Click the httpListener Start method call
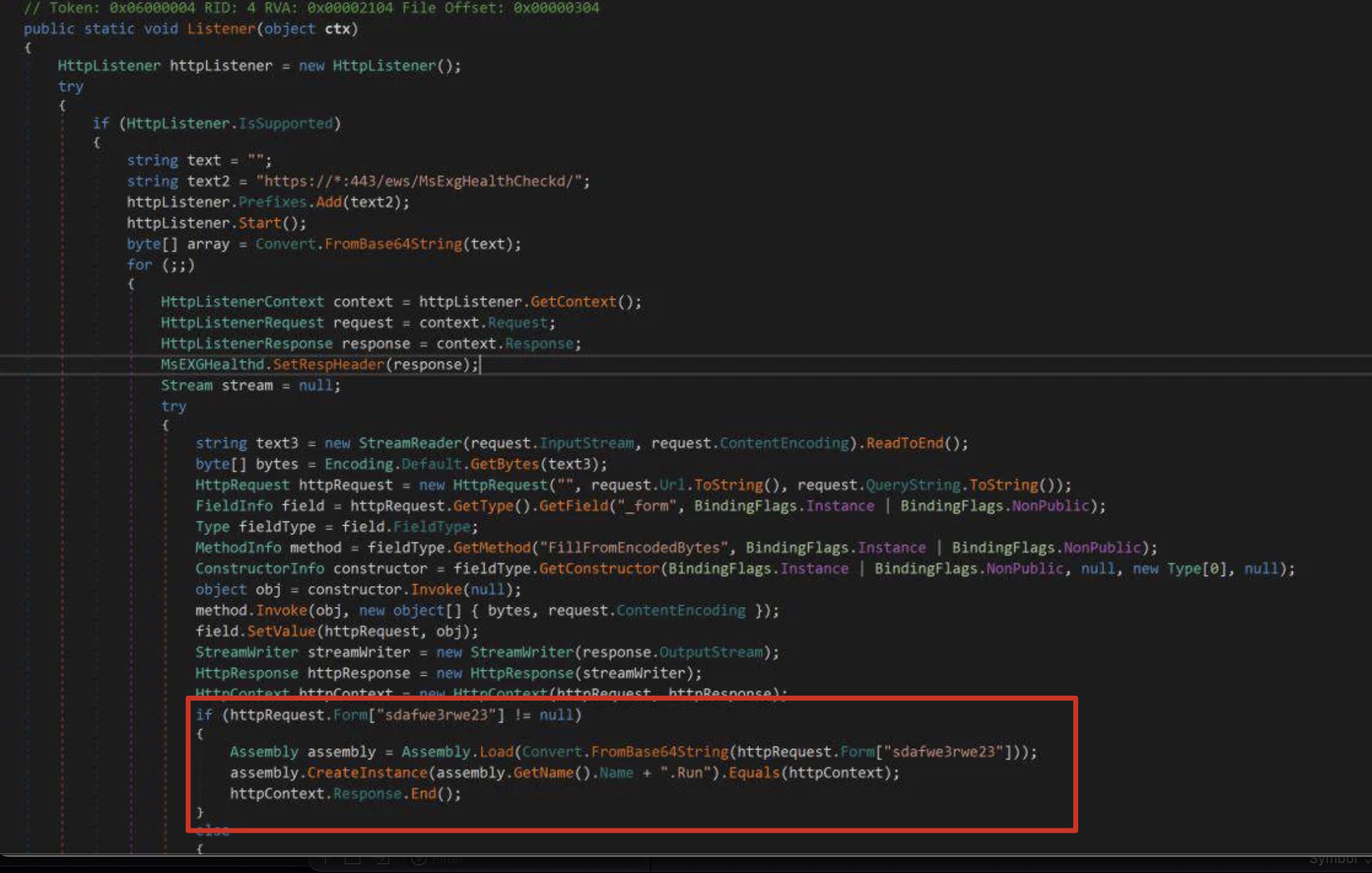The width and height of the screenshot is (1372, 873). click(260, 223)
